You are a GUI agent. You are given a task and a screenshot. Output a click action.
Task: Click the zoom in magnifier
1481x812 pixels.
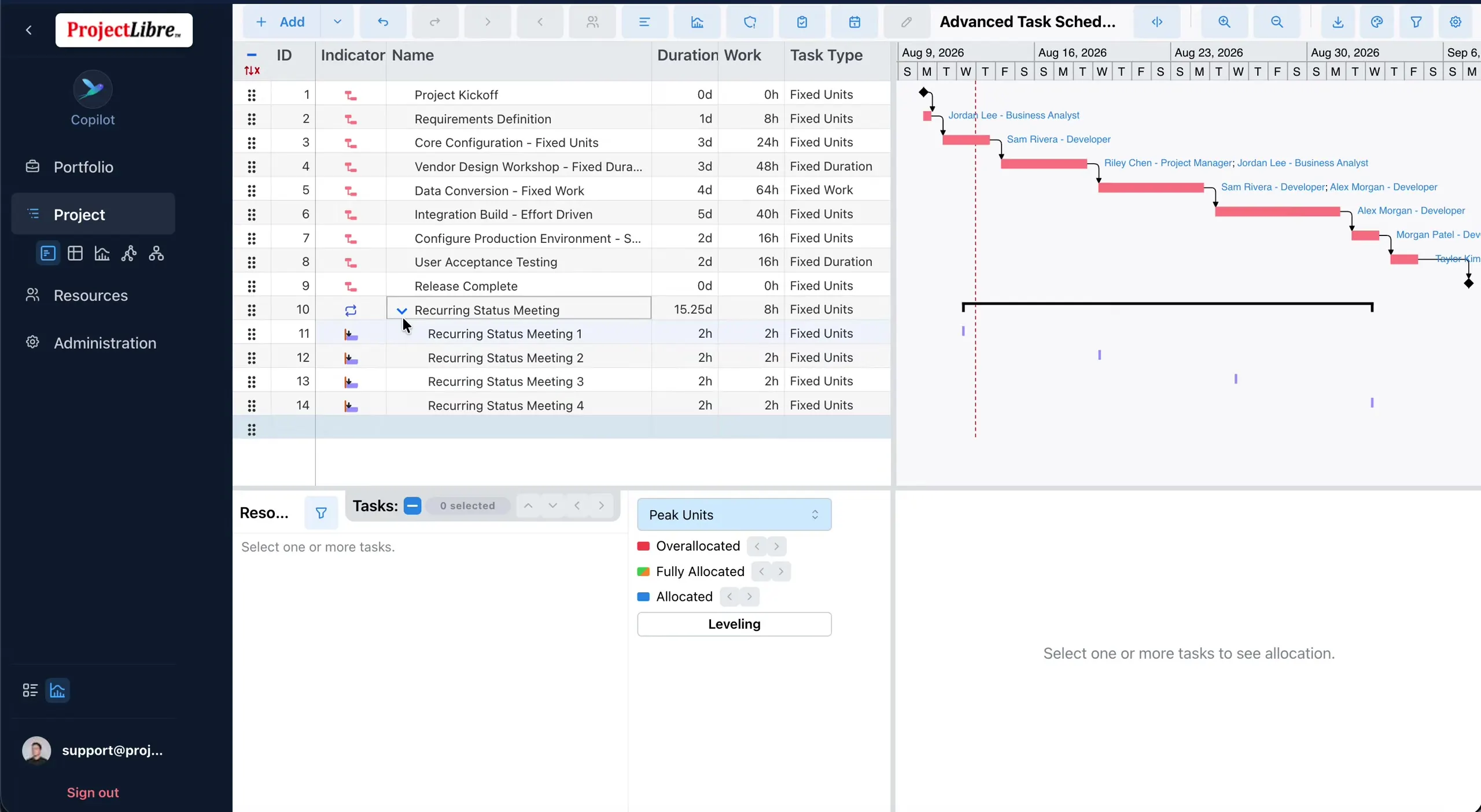(x=1224, y=22)
